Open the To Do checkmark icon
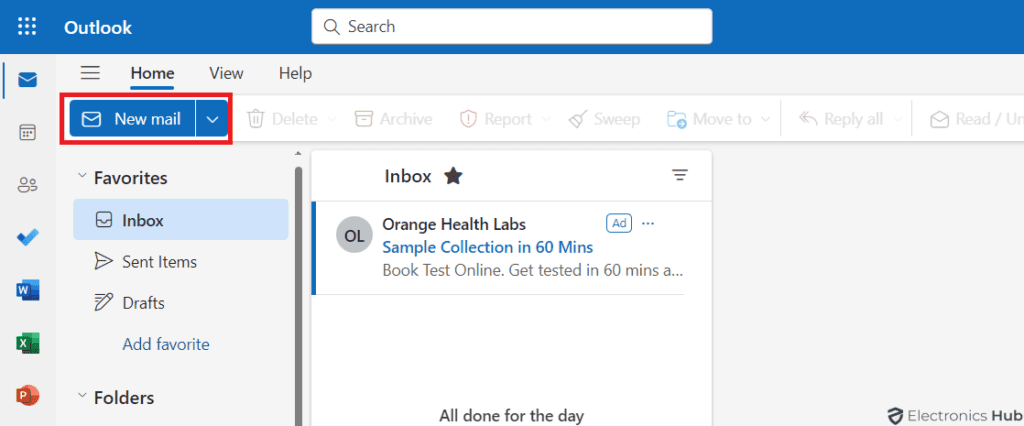Image resolution: width=1024 pixels, height=426 pixels. [28, 238]
